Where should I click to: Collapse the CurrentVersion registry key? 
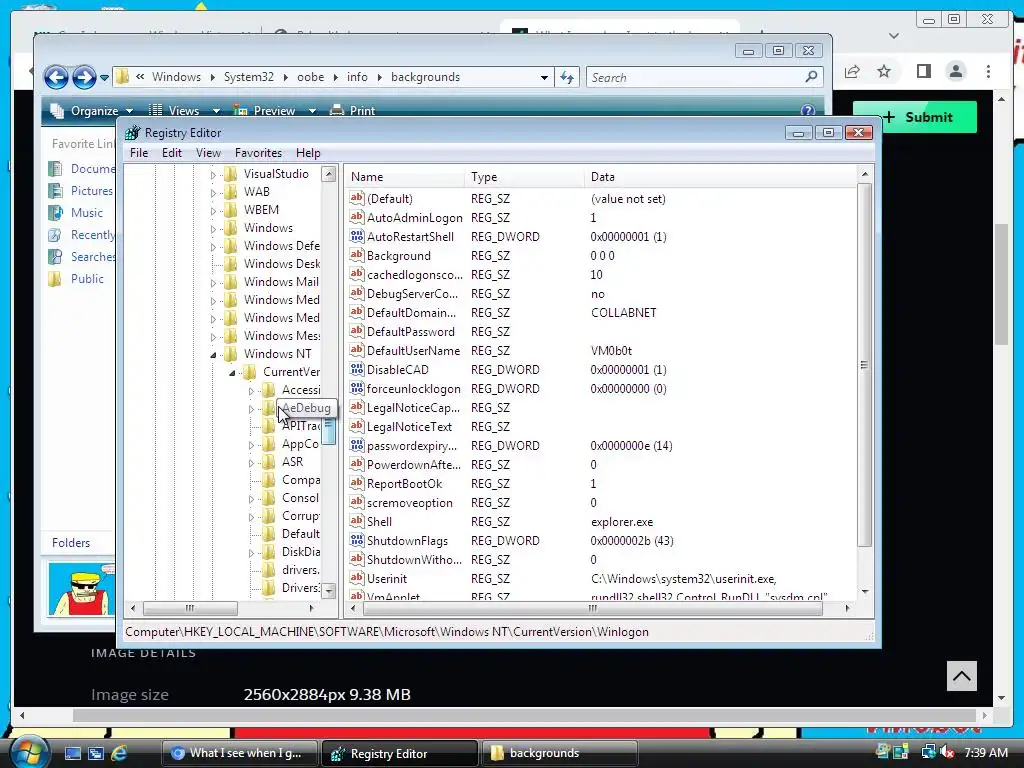click(232, 373)
